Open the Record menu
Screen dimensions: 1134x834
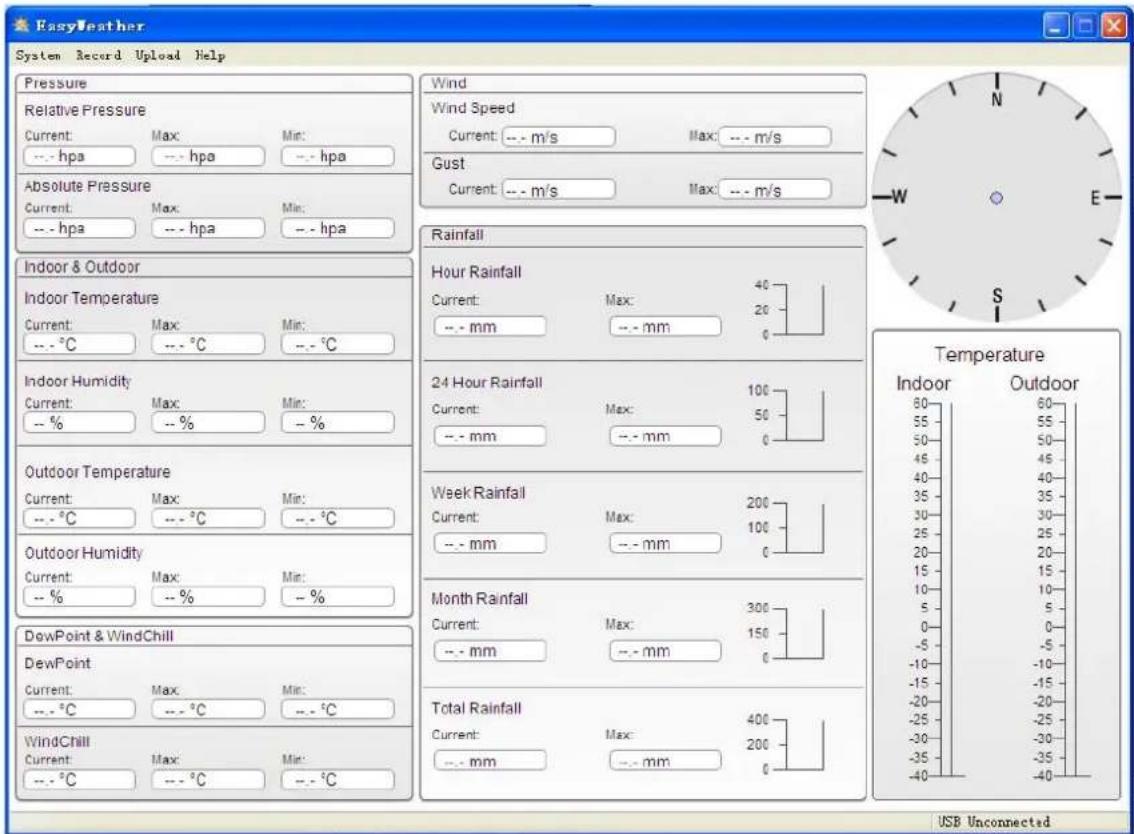point(98,55)
